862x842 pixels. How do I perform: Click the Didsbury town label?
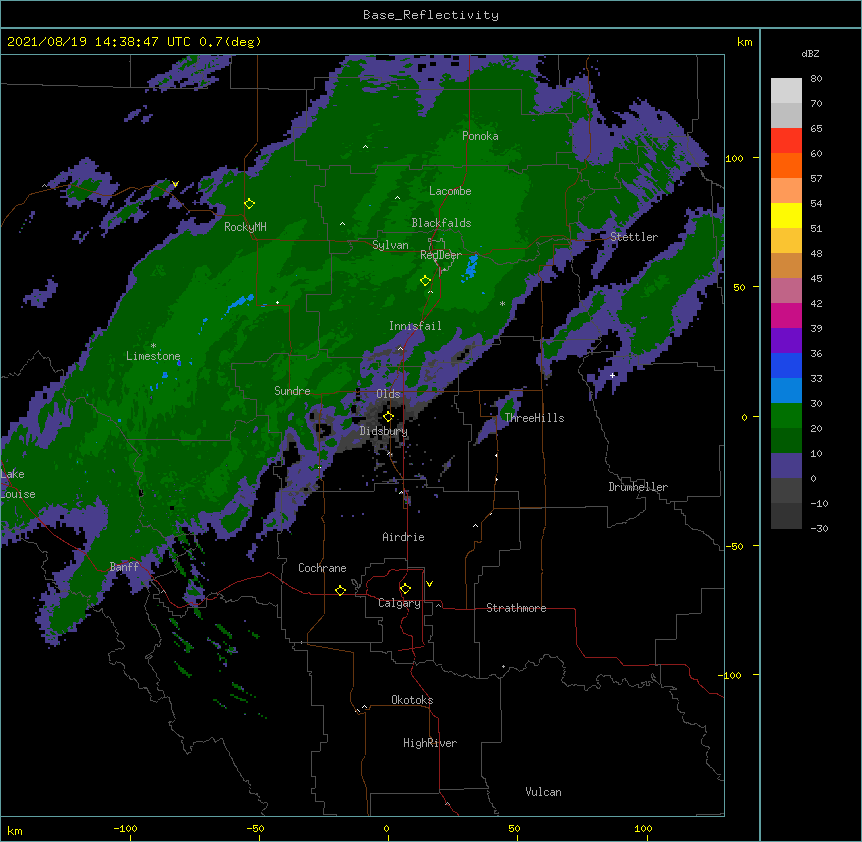[384, 431]
